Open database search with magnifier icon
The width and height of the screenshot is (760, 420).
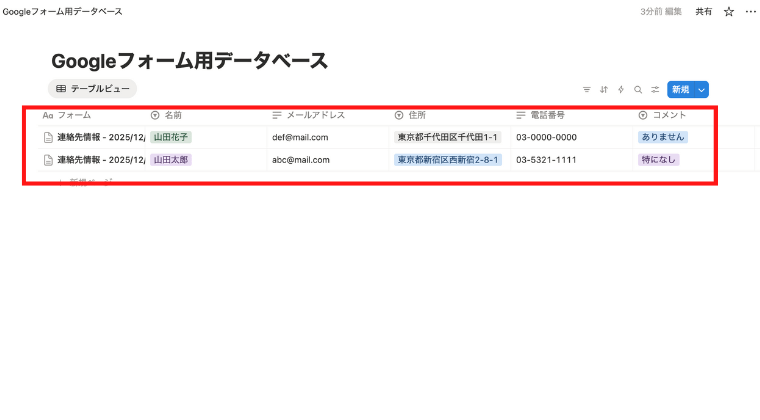(x=638, y=90)
